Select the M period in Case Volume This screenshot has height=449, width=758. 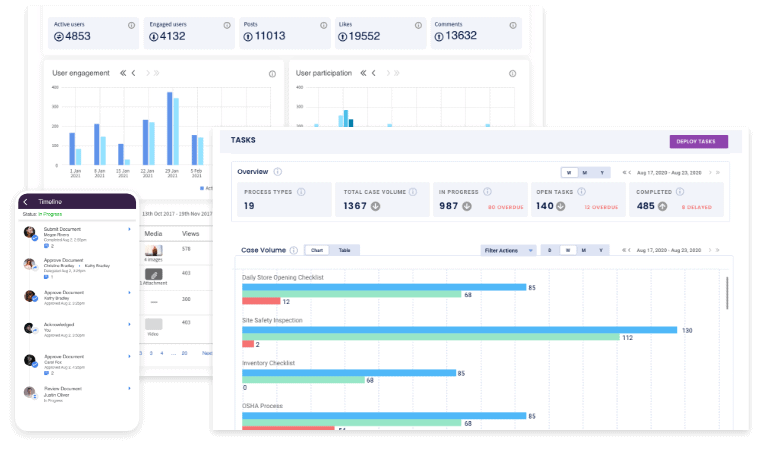(x=584, y=250)
